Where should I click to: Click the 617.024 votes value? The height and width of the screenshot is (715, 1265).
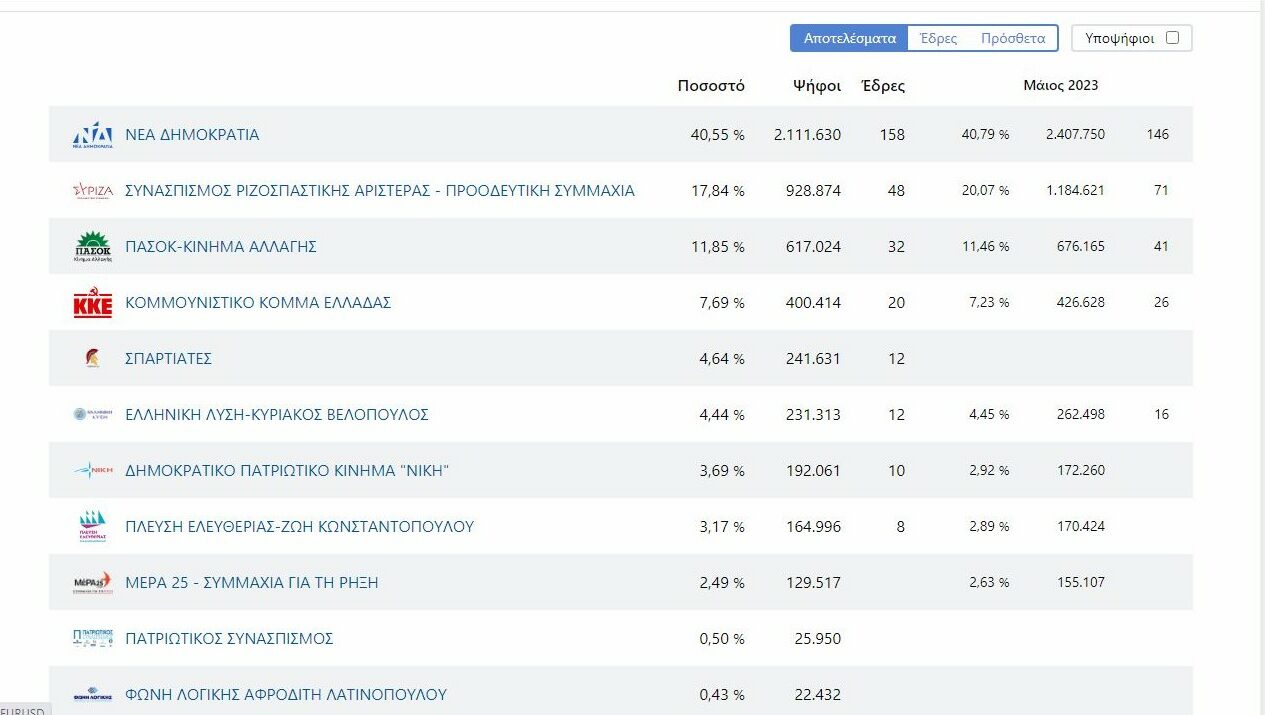point(814,246)
